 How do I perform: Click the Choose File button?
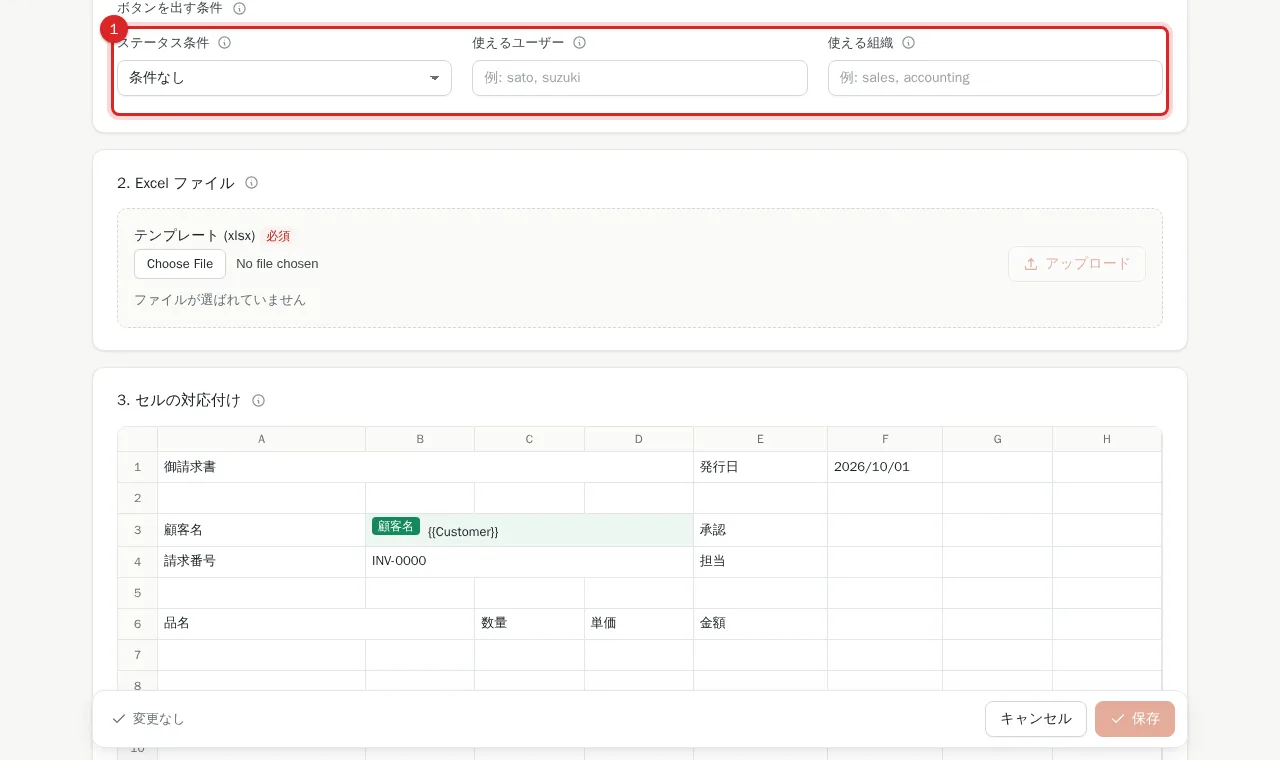(x=180, y=264)
